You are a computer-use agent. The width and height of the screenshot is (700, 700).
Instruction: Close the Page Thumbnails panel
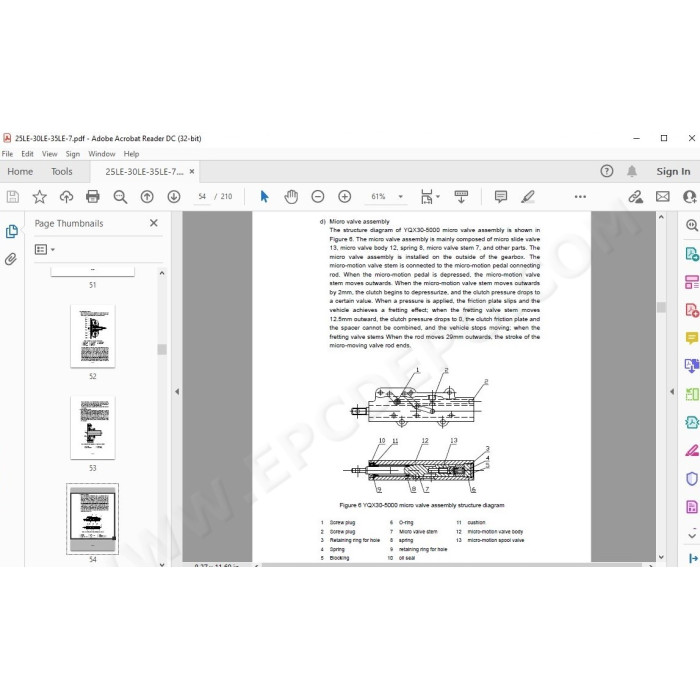coord(154,223)
